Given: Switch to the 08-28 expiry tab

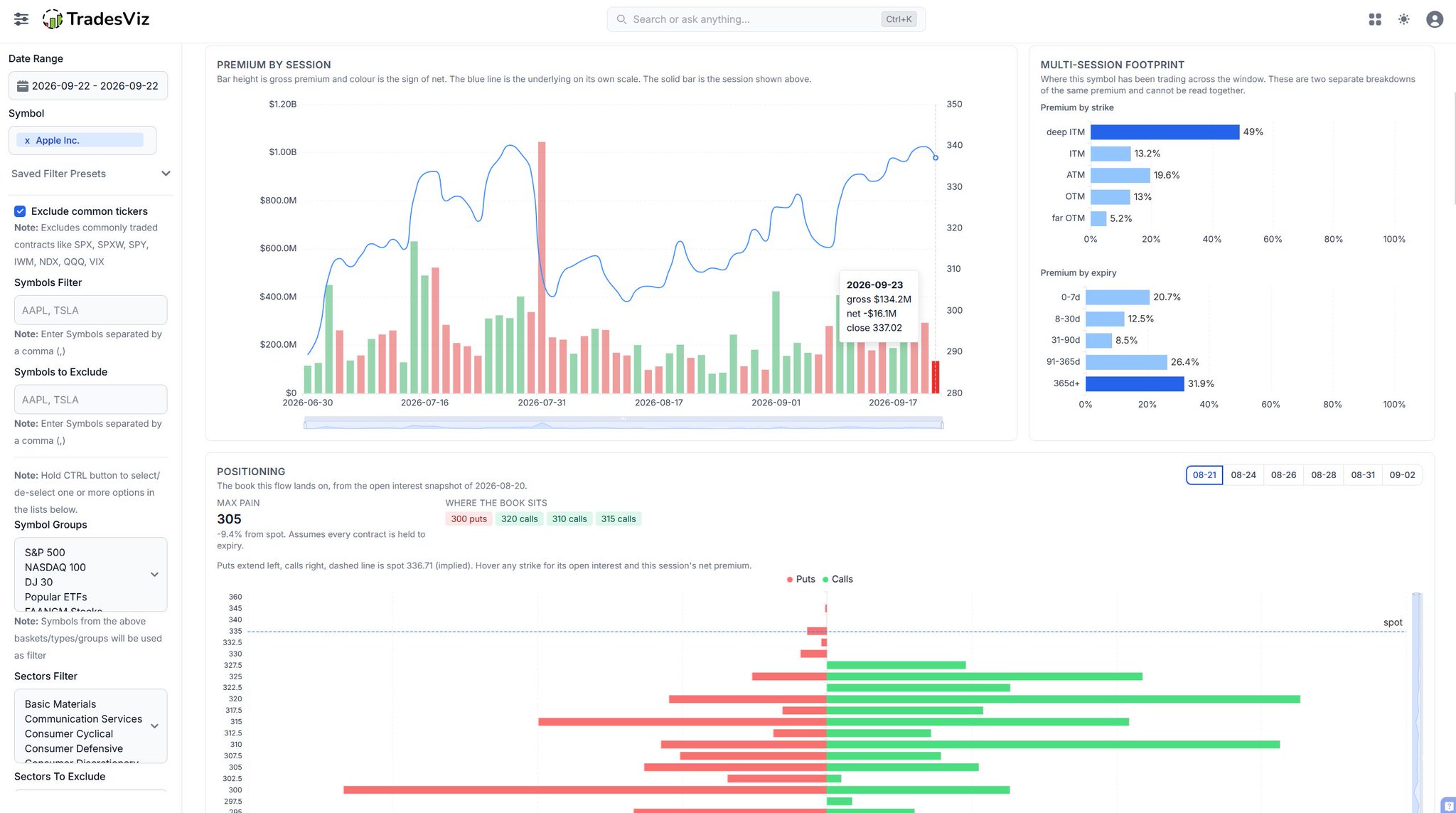Looking at the screenshot, I should [x=1323, y=475].
